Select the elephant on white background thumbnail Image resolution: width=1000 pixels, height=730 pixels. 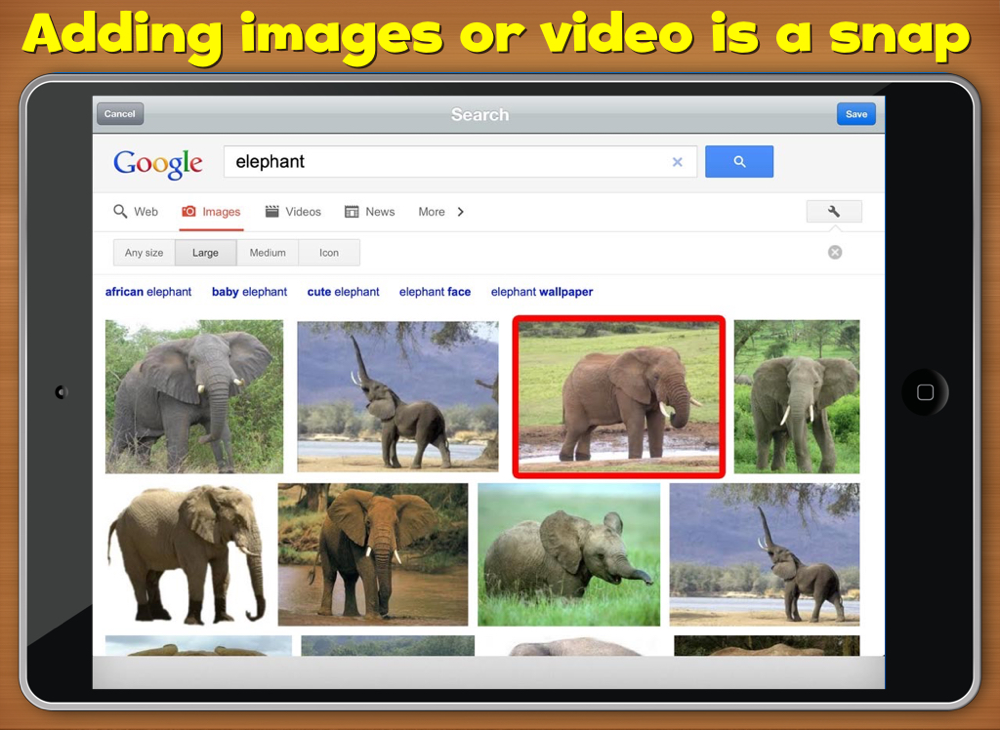click(x=186, y=554)
